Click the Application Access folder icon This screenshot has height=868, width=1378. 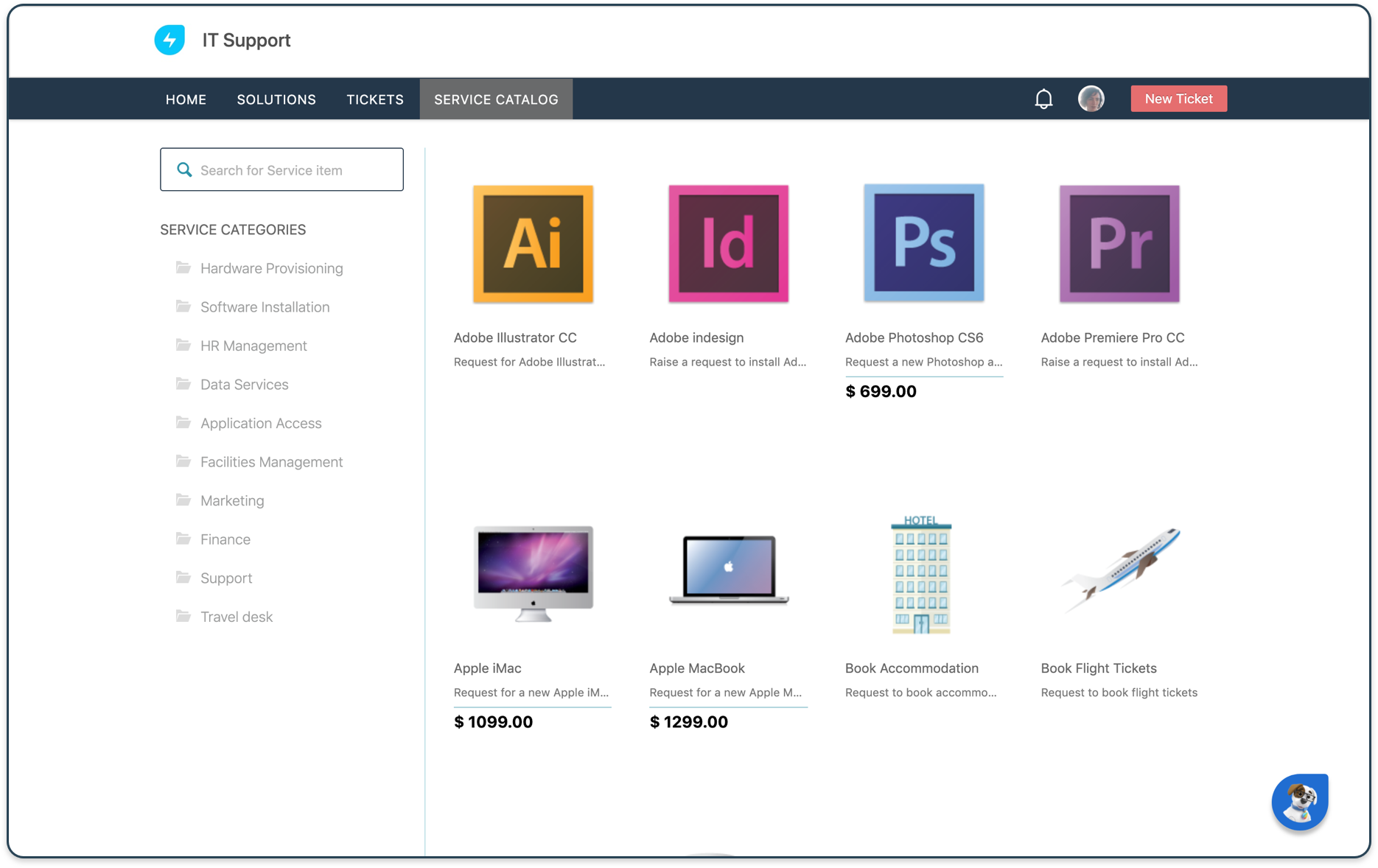[183, 422]
